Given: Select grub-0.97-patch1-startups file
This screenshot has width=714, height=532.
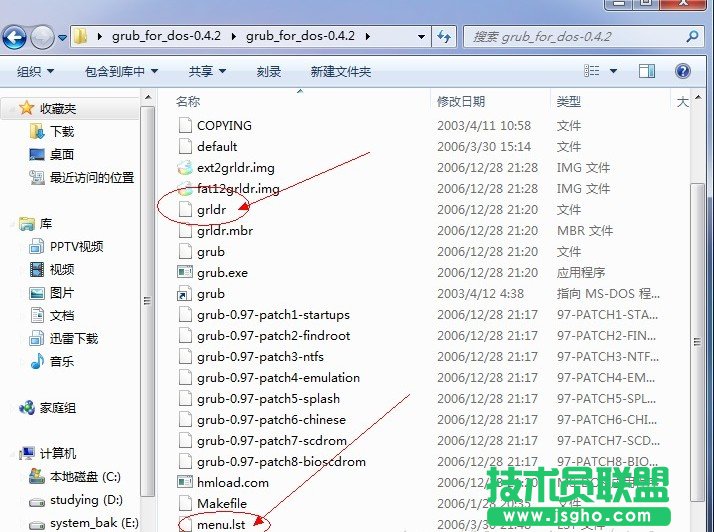Looking at the screenshot, I should point(273,315).
